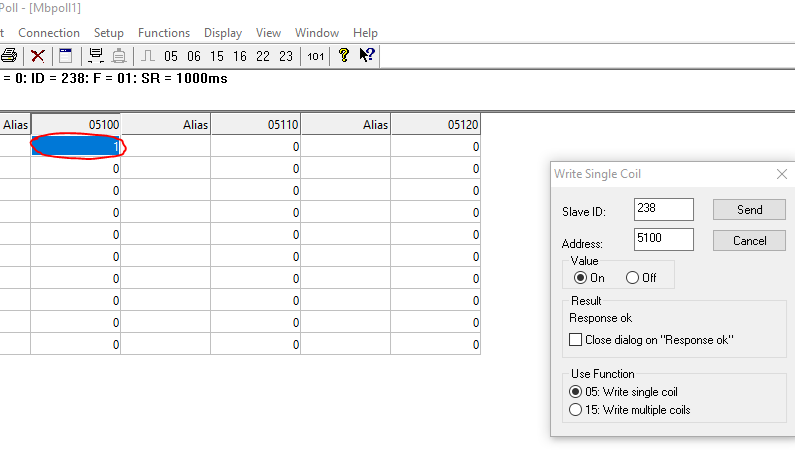
Task: Click the context help arrow icon
Action: coord(367,55)
